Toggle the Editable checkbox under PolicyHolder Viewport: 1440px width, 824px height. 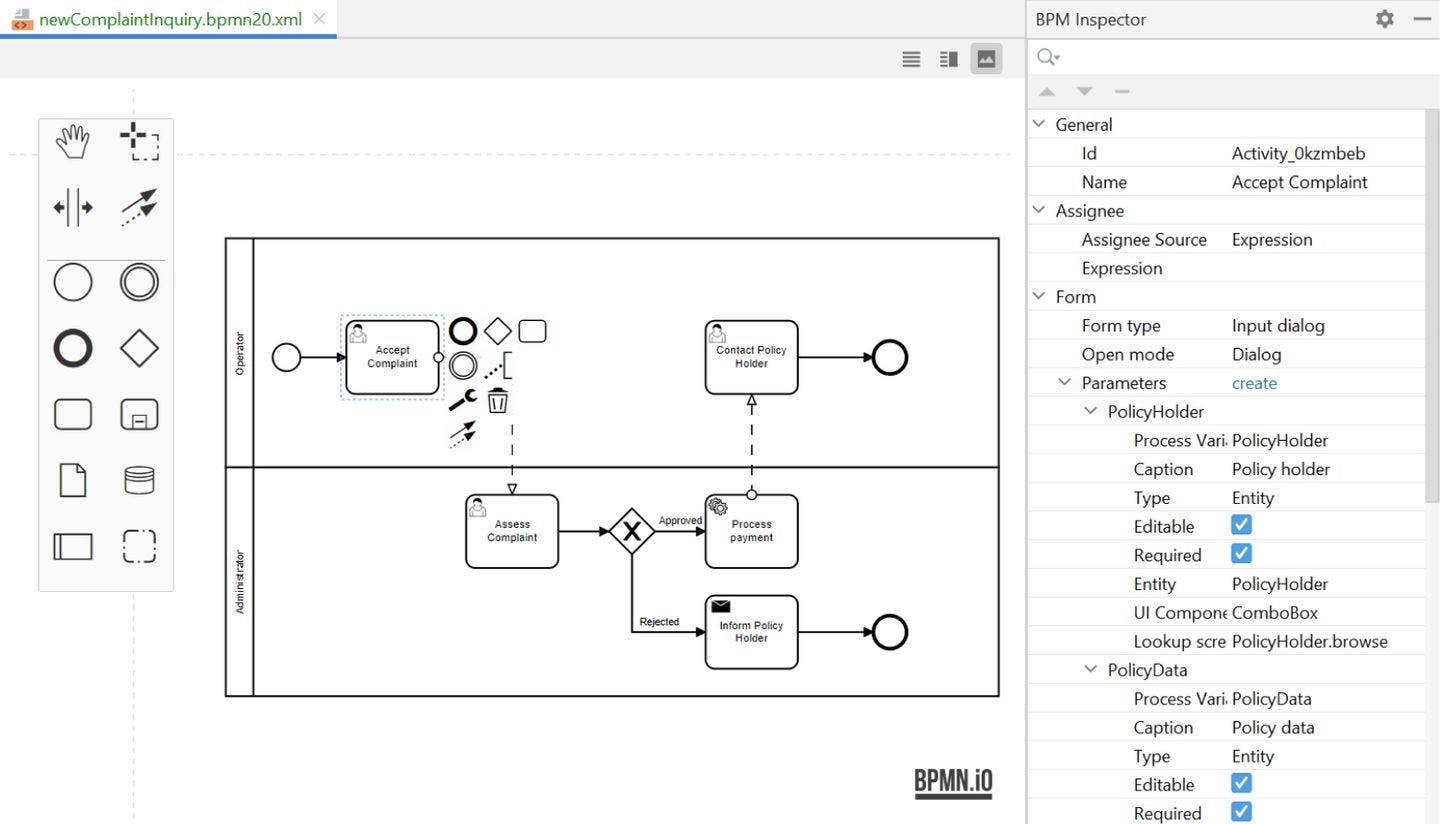coord(1241,524)
